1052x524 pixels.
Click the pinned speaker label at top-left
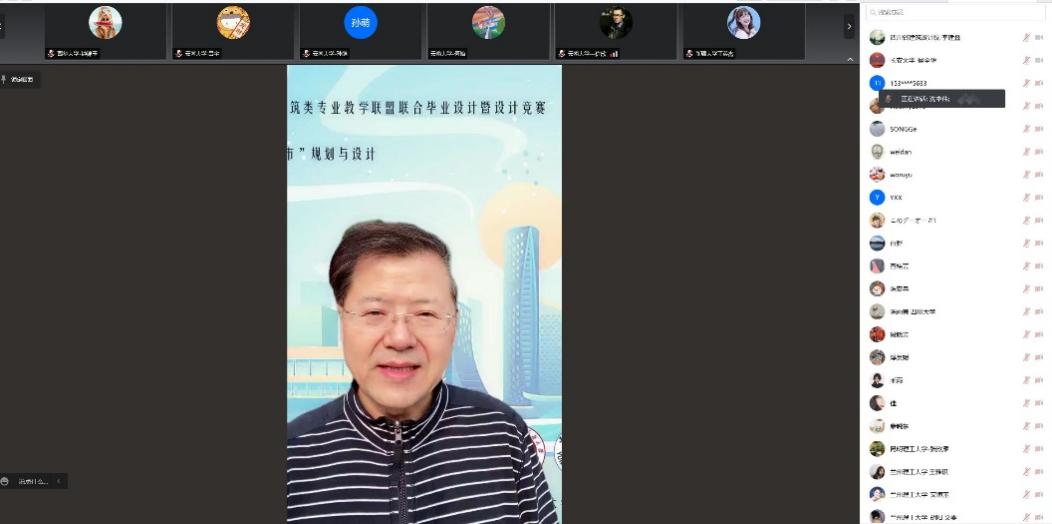[20, 79]
